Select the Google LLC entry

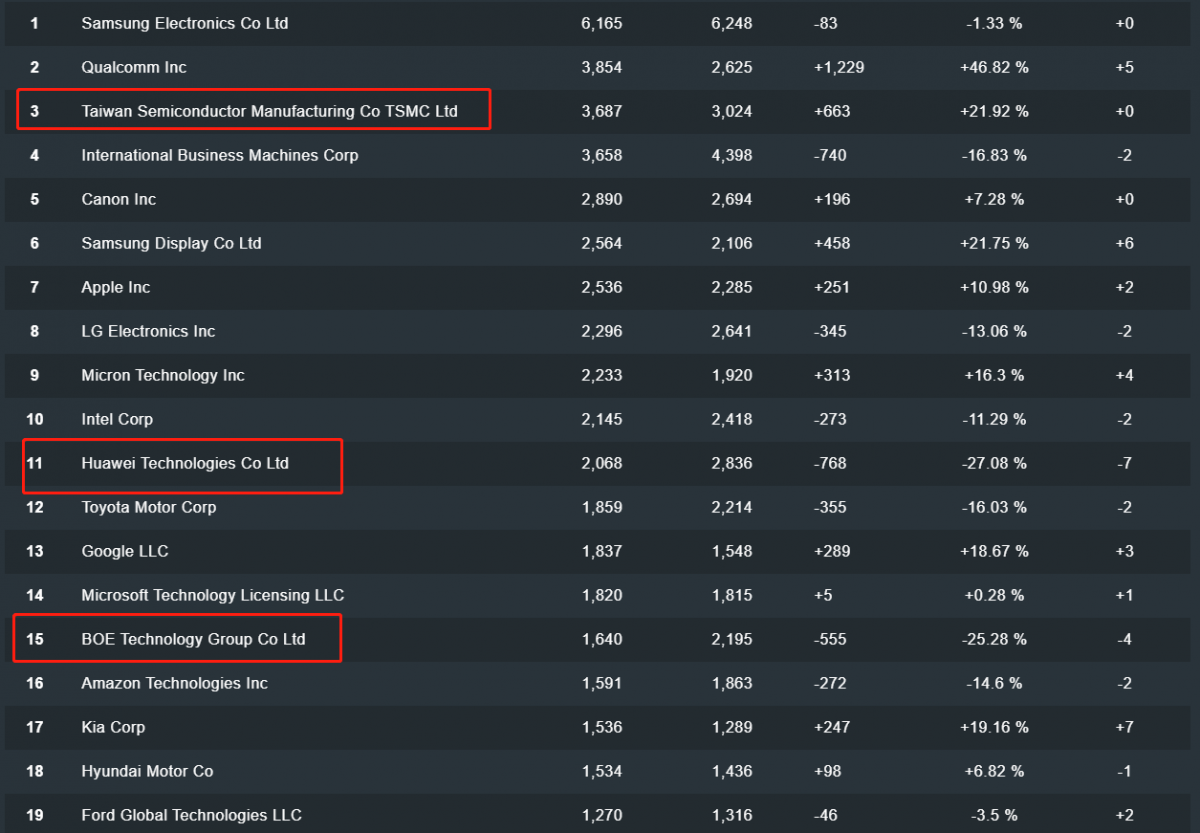(x=125, y=551)
